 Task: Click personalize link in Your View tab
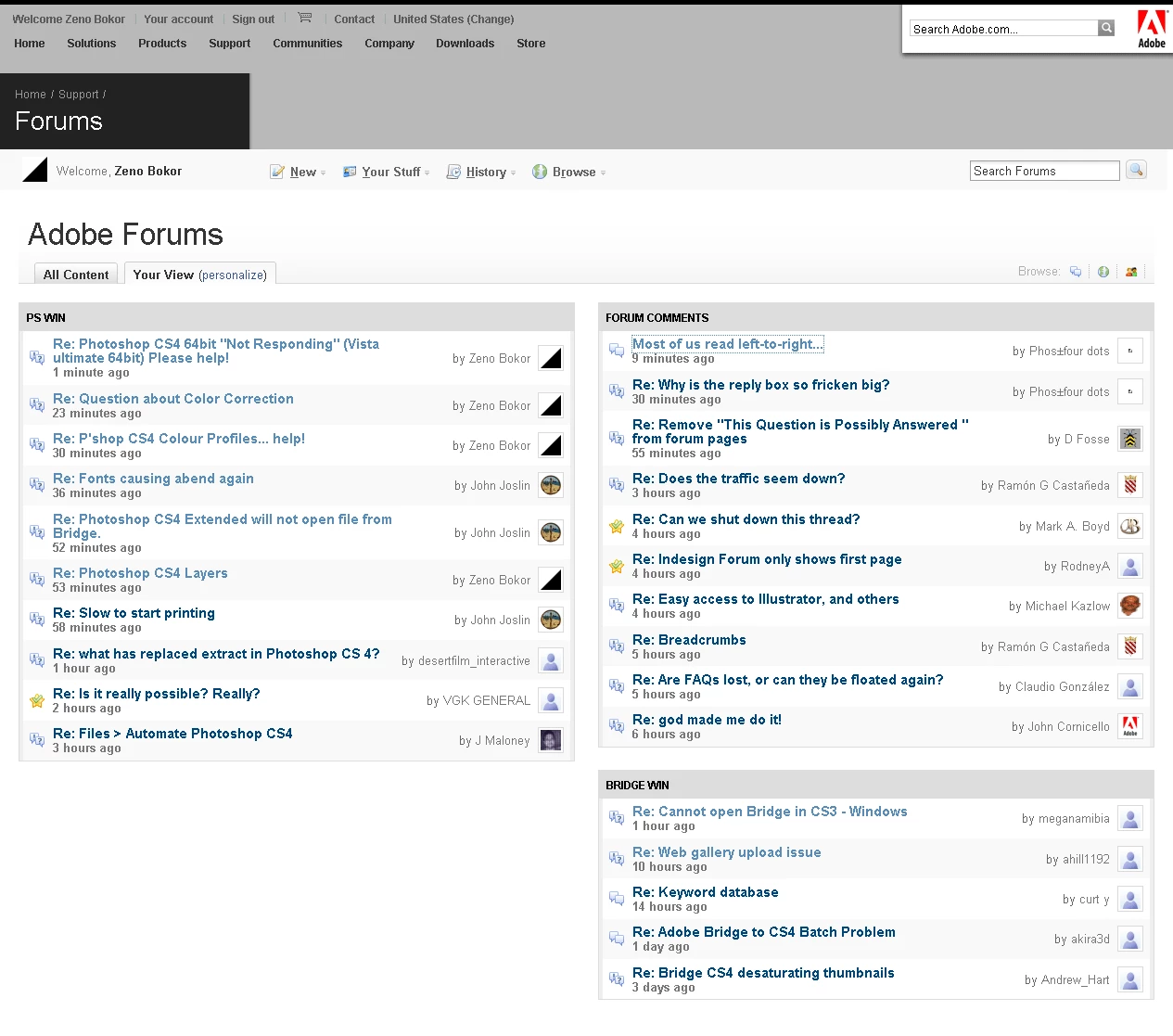click(x=233, y=275)
